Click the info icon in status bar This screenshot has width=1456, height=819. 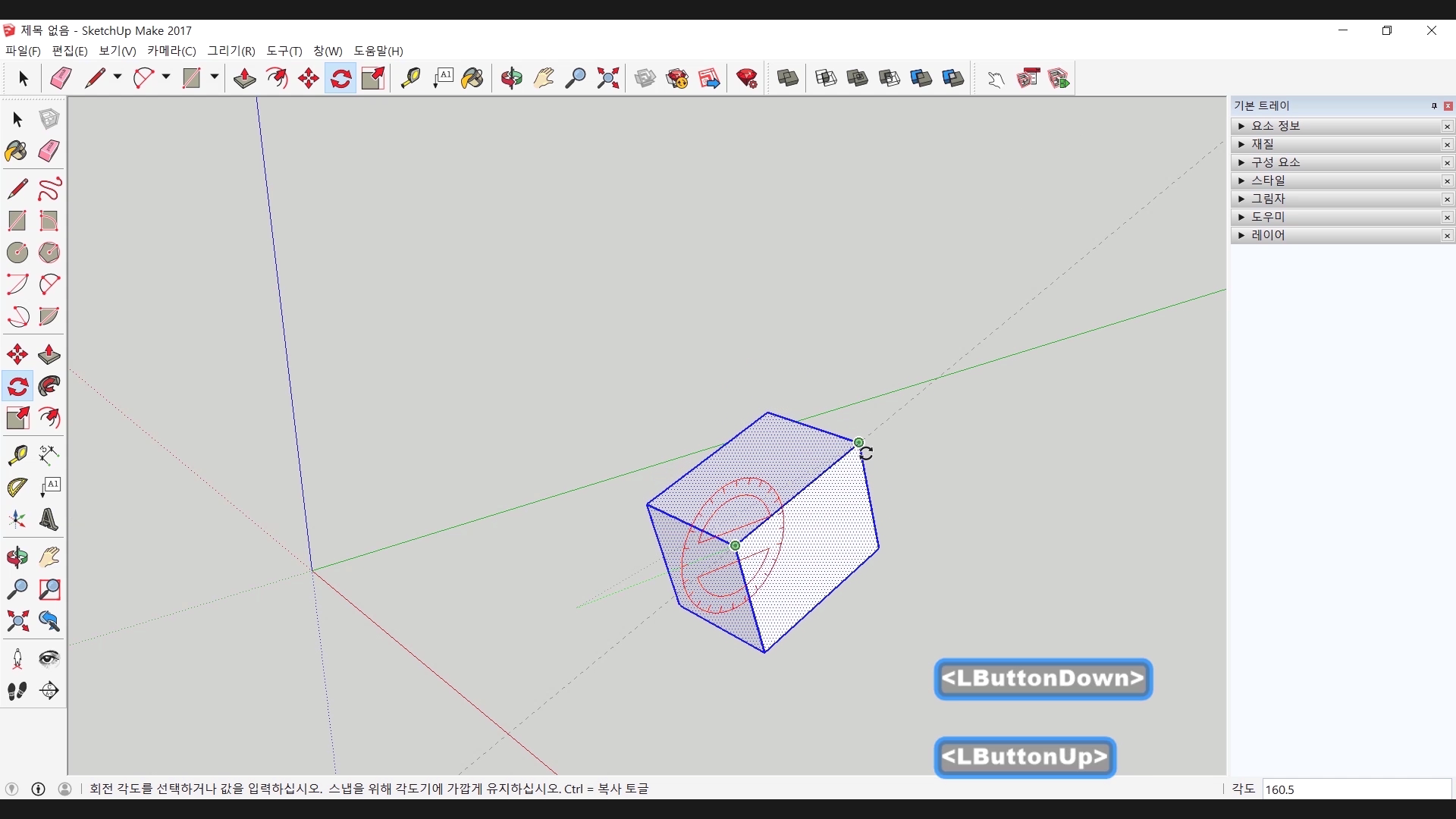point(39,789)
